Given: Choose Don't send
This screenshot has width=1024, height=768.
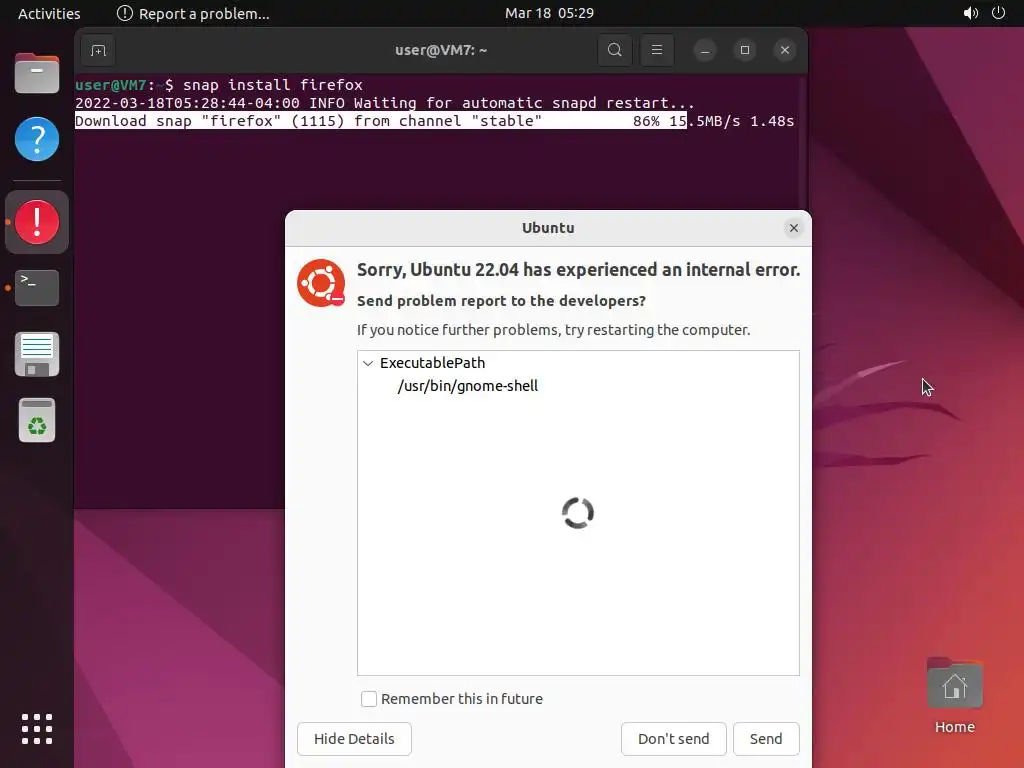Looking at the screenshot, I should click(673, 739).
